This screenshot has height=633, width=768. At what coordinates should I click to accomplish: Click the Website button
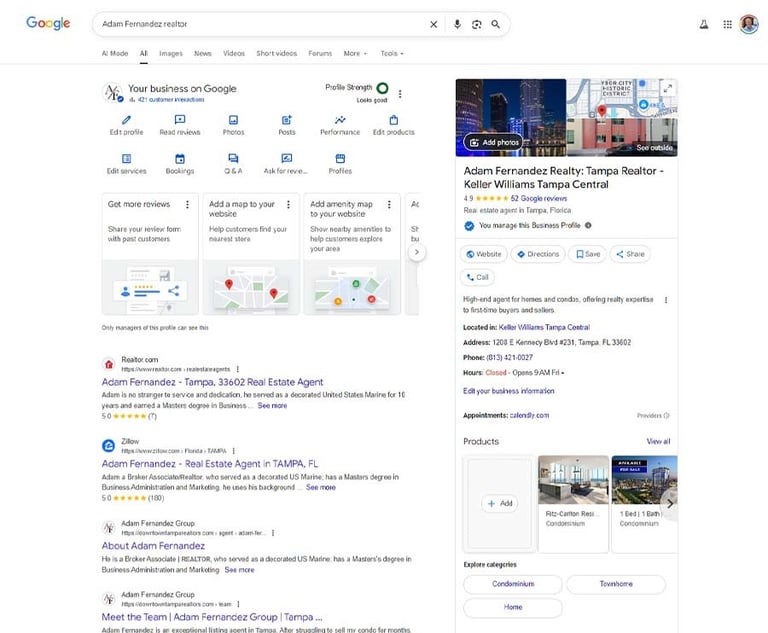click(483, 254)
